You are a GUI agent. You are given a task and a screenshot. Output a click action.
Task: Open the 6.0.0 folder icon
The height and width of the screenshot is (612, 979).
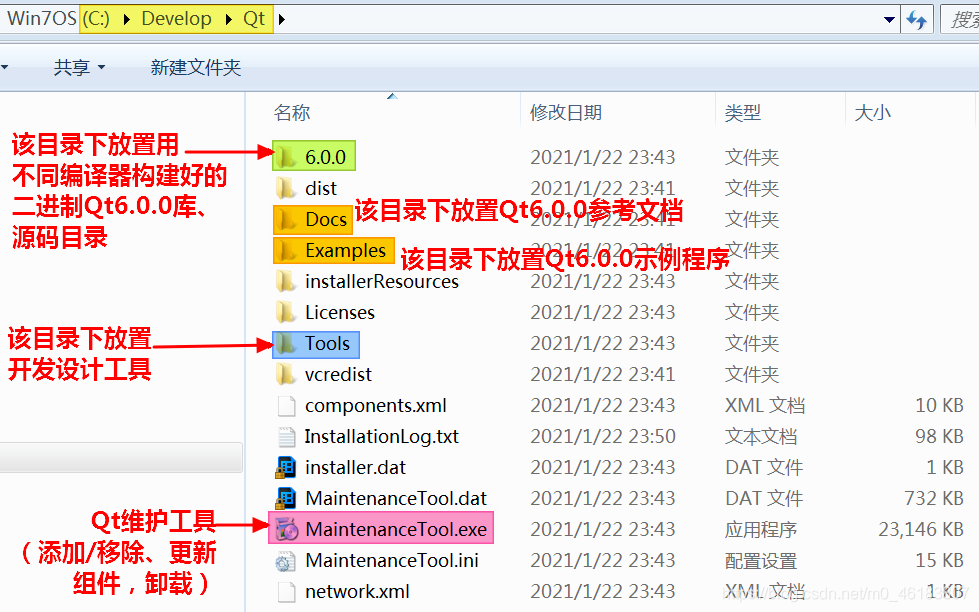tap(286, 157)
